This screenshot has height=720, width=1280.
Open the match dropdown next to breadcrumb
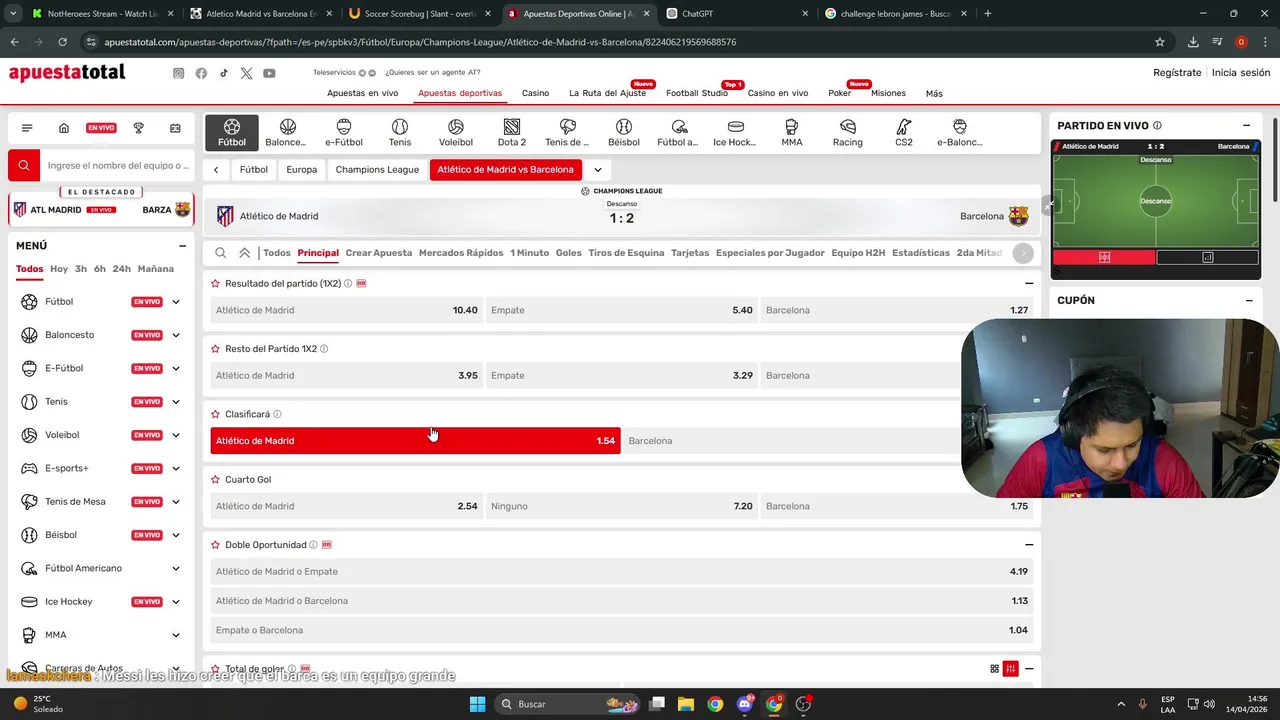[x=598, y=170]
